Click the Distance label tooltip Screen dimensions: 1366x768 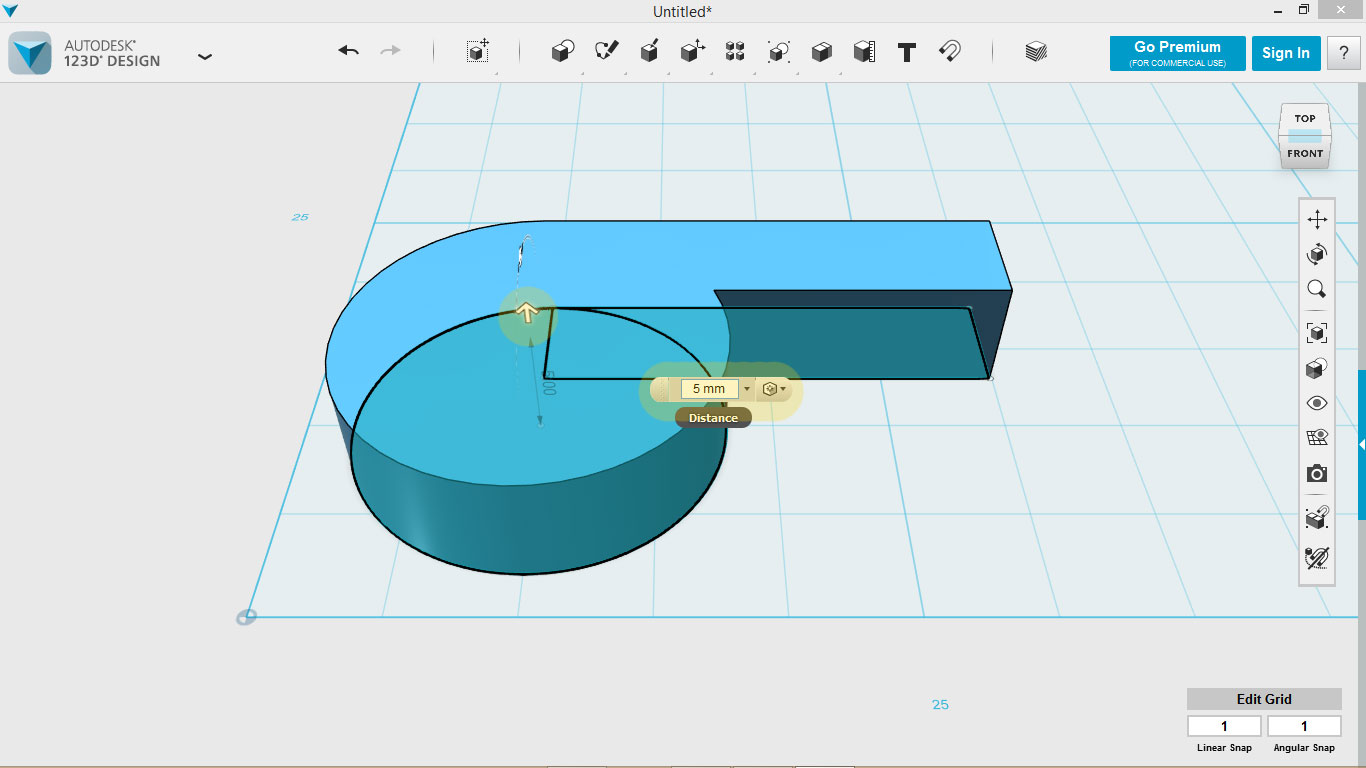713,418
